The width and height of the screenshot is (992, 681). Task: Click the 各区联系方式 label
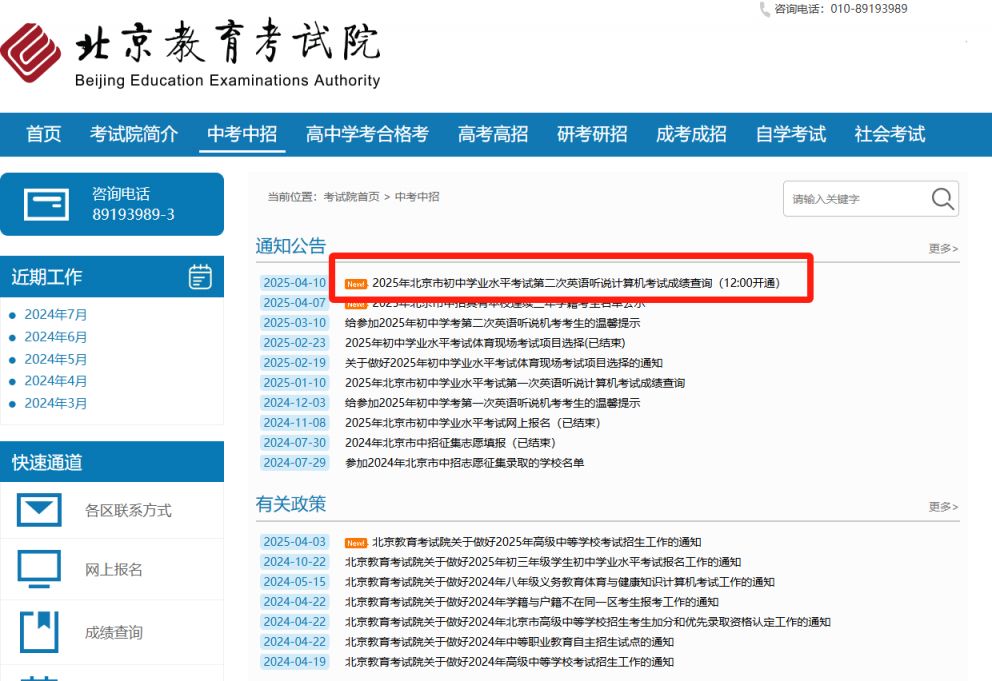(x=128, y=511)
